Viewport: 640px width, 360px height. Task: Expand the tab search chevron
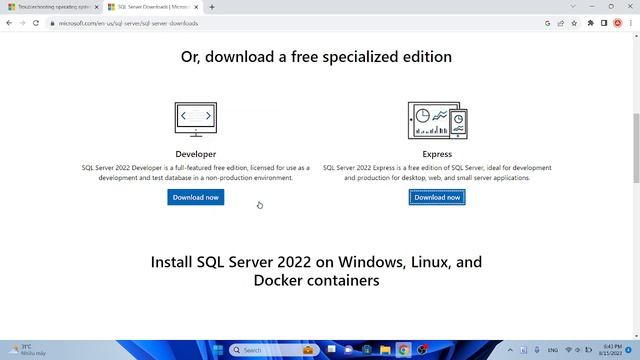click(573, 7)
